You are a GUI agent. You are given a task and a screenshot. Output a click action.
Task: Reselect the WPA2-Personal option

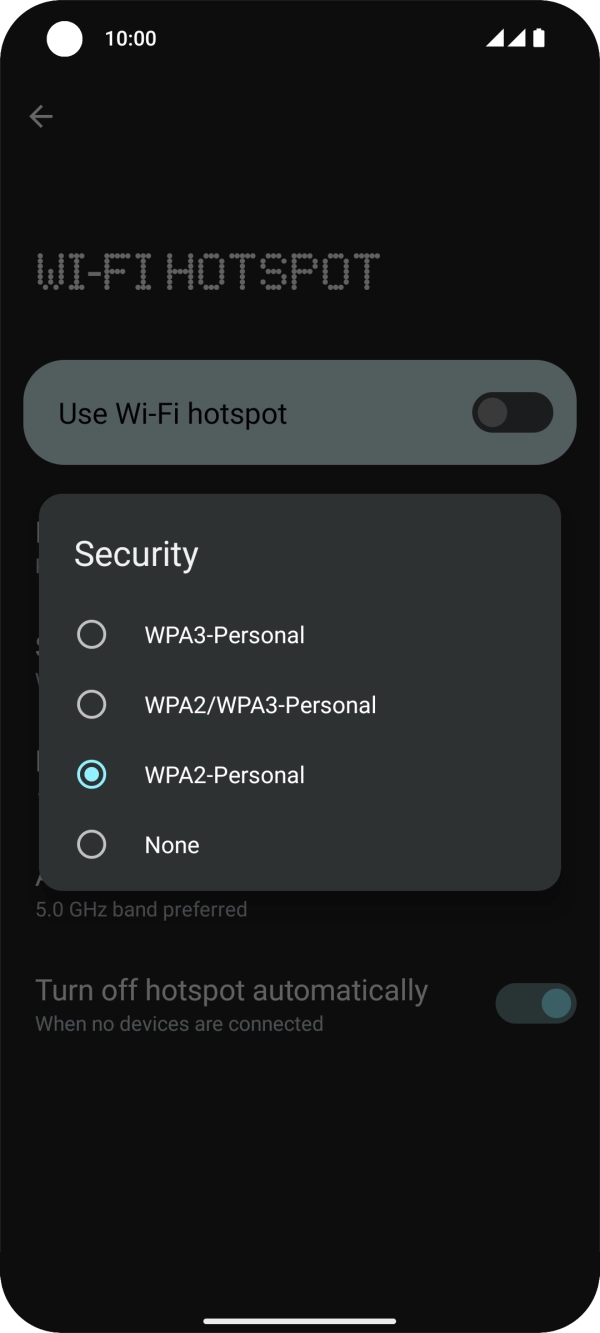tap(224, 774)
